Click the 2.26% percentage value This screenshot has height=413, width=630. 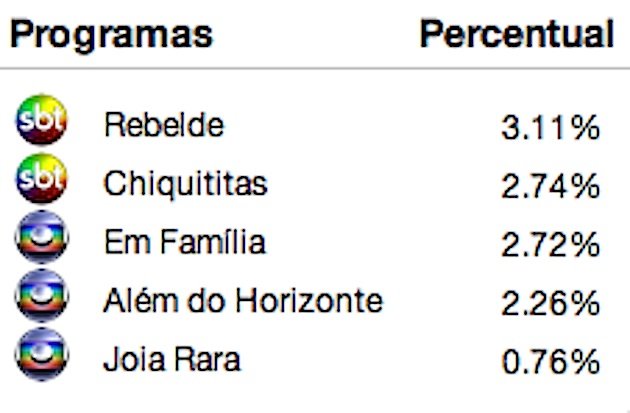[551, 304]
